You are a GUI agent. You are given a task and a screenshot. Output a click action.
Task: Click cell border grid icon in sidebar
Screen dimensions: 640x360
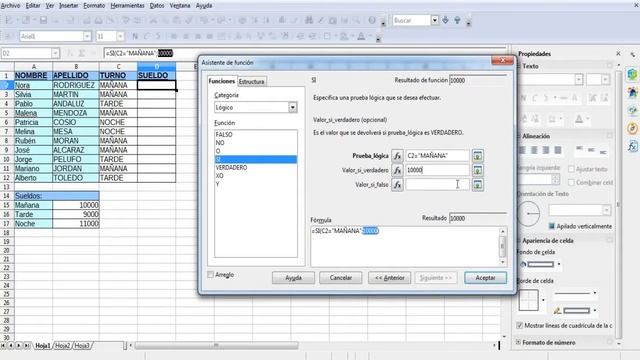tap(529, 300)
